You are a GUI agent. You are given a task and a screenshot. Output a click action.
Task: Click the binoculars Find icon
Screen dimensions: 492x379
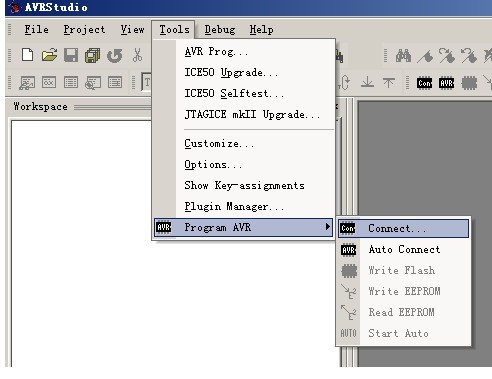point(403,56)
